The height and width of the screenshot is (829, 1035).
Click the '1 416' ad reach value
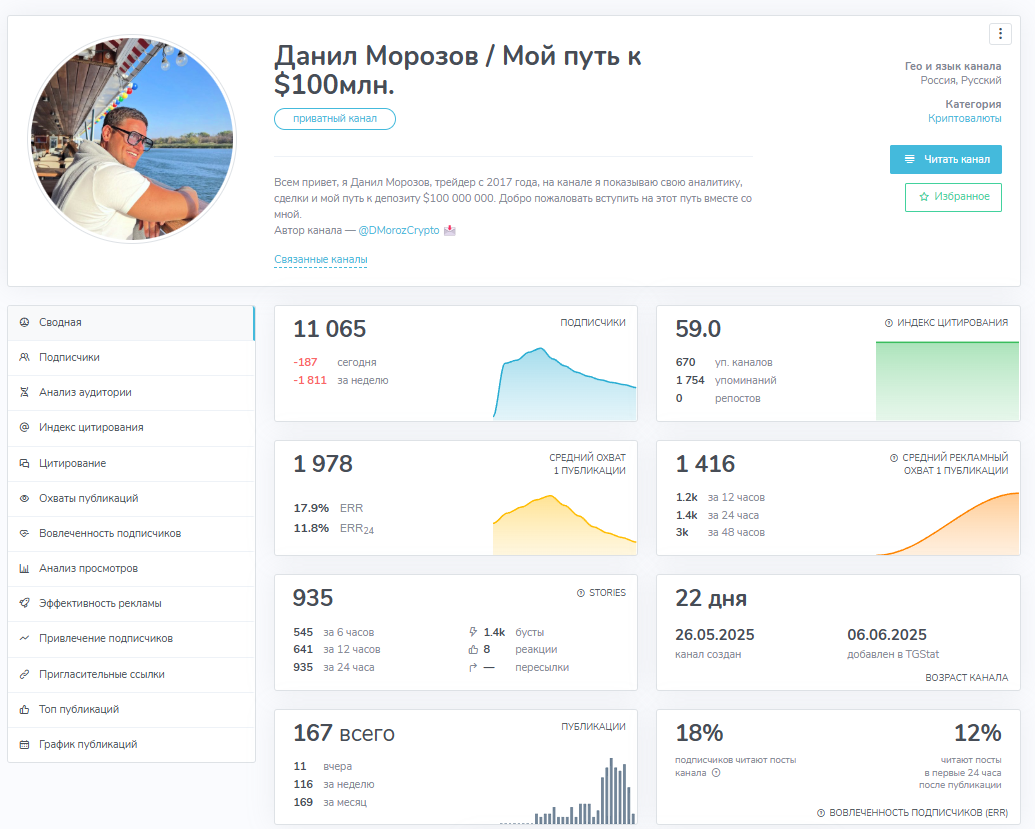pos(705,463)
